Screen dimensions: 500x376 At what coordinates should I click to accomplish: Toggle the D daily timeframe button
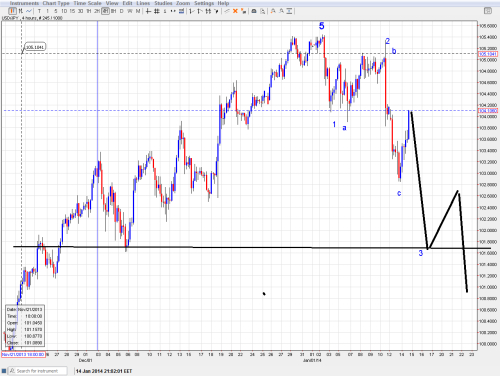[122, 11]
